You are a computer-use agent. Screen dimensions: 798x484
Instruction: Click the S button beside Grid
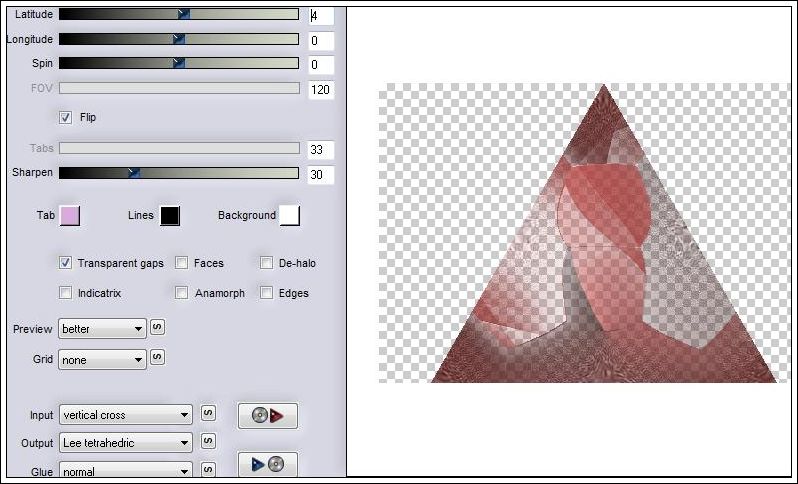pyautogui.click(x=157, y=358)
